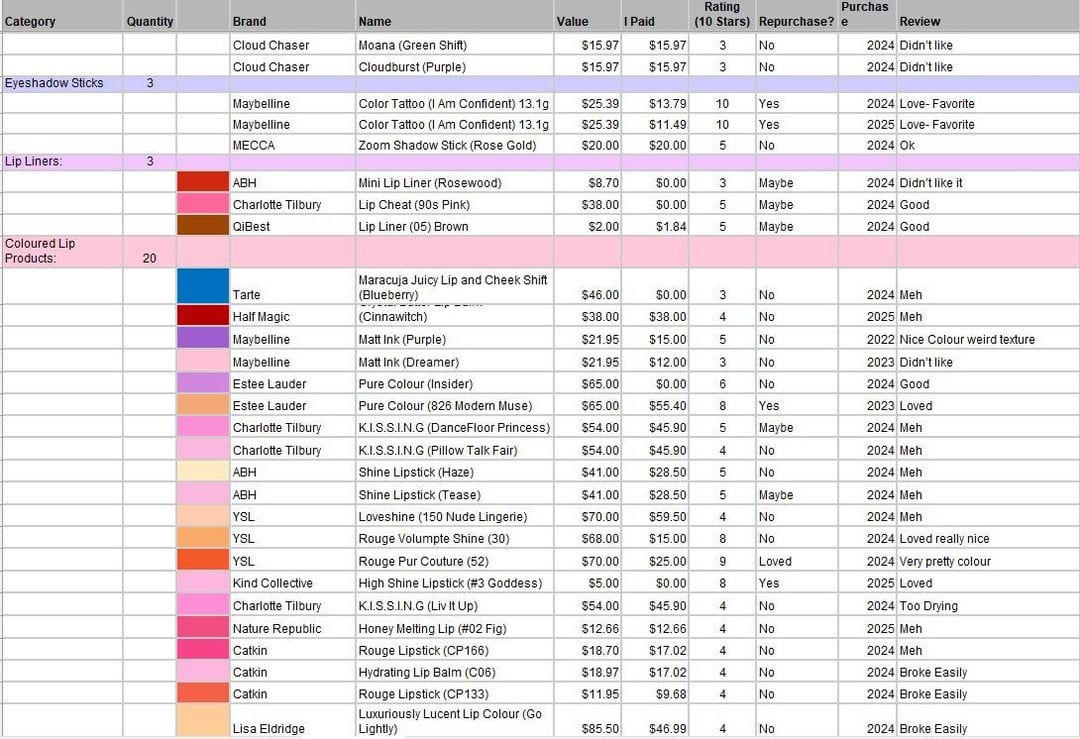Viewport: 1080px width, 739px height.
Task: Select the dark red swatch beside Half Magic
Action: (203, 316)
